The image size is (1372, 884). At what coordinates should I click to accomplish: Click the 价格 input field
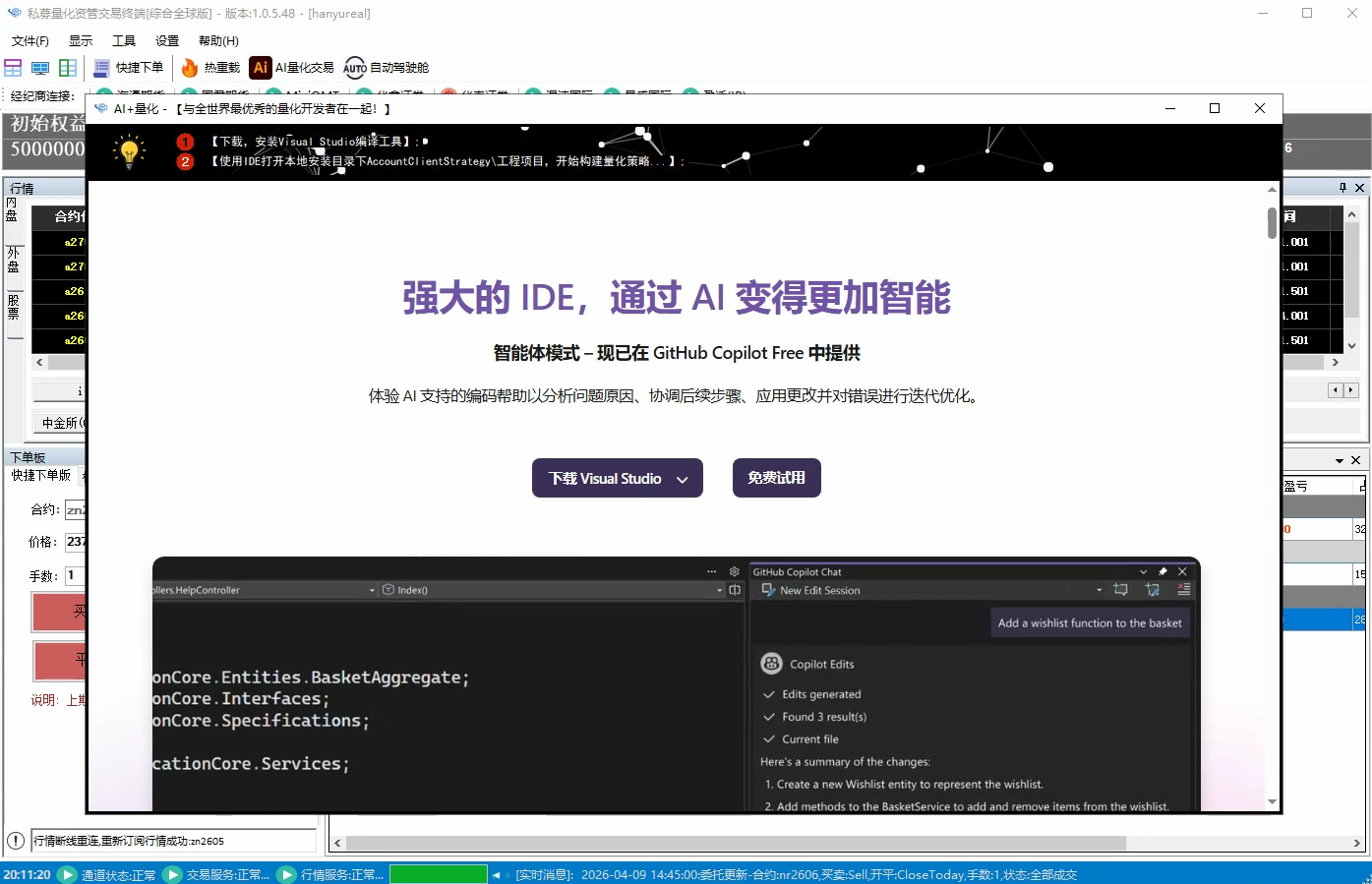(77, 542)
